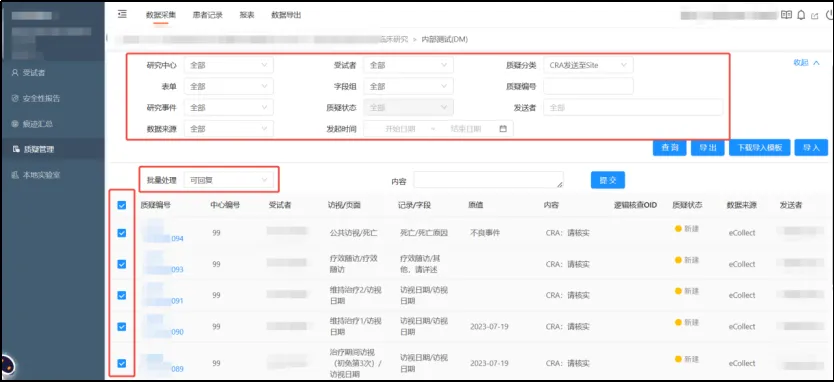The width and height of the screenshot is (834, 382).
Task: Uncheck the checkbox for query ending 091
Action: 121,295
